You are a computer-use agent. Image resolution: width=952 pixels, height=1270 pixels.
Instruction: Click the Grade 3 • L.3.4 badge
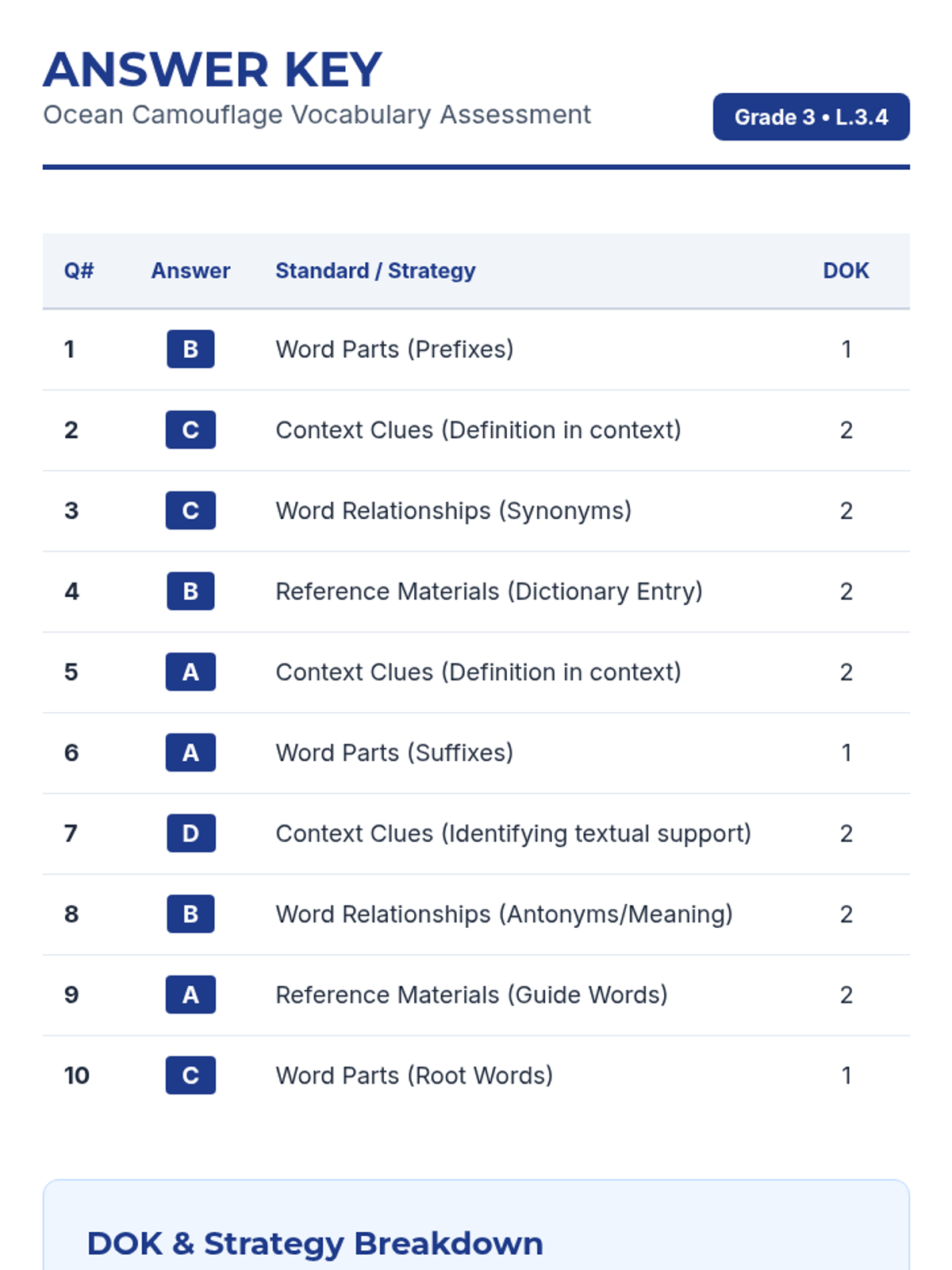(x=811, y=117)
